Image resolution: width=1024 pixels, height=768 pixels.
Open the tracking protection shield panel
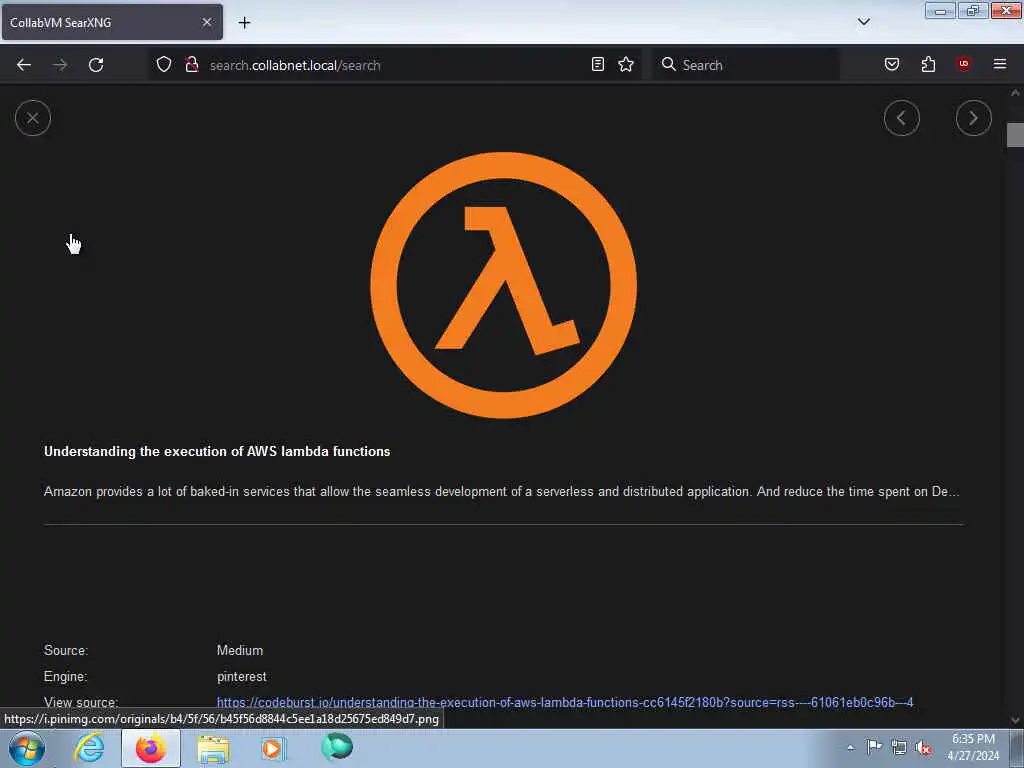point(164,65)
